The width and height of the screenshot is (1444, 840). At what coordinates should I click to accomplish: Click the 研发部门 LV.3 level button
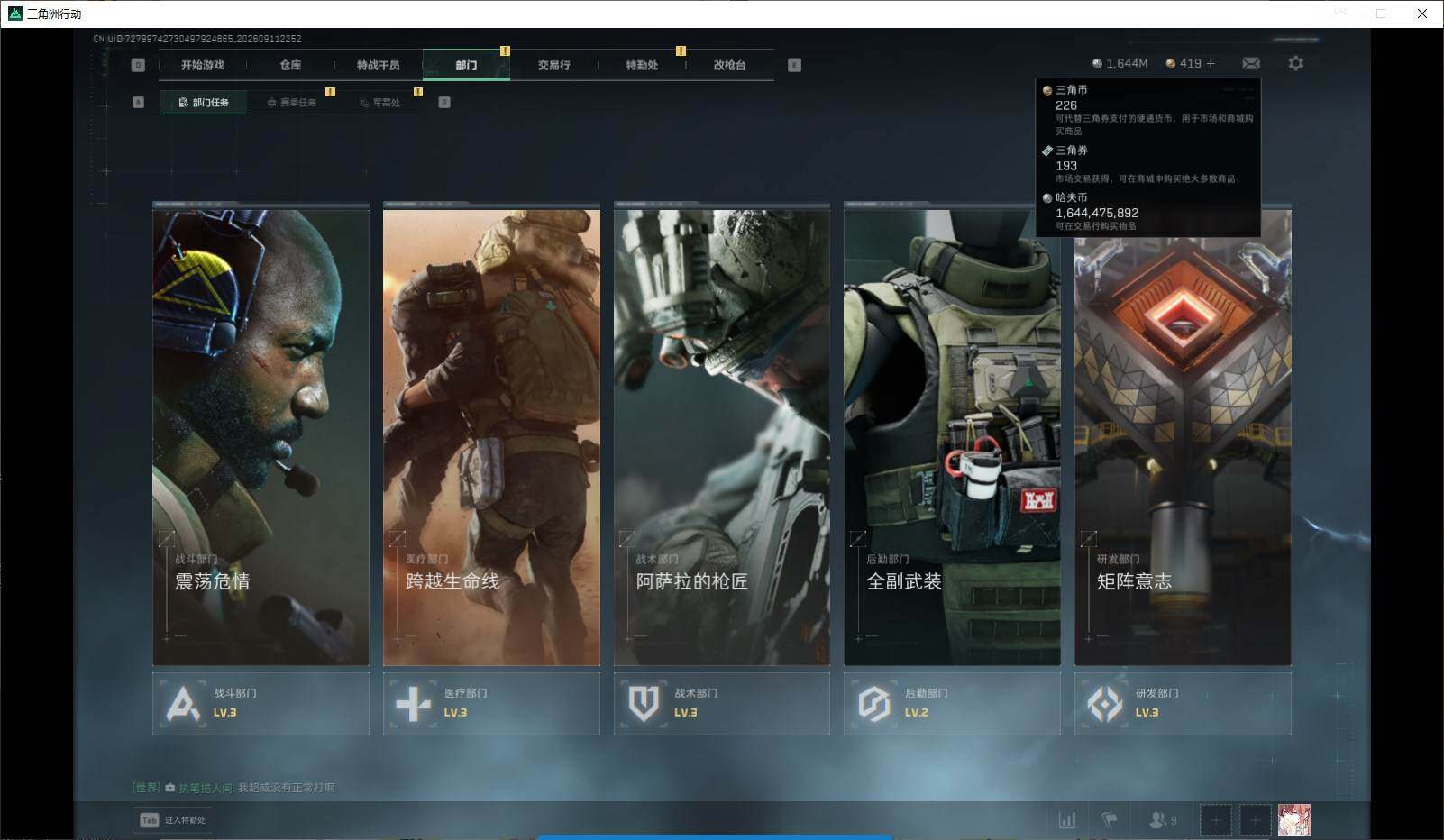1183,703
